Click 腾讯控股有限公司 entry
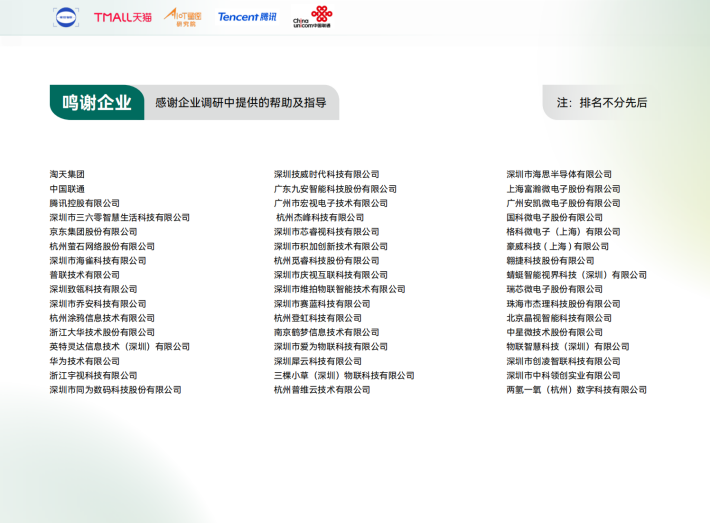710x523 pixels. [x=84, y=203]
